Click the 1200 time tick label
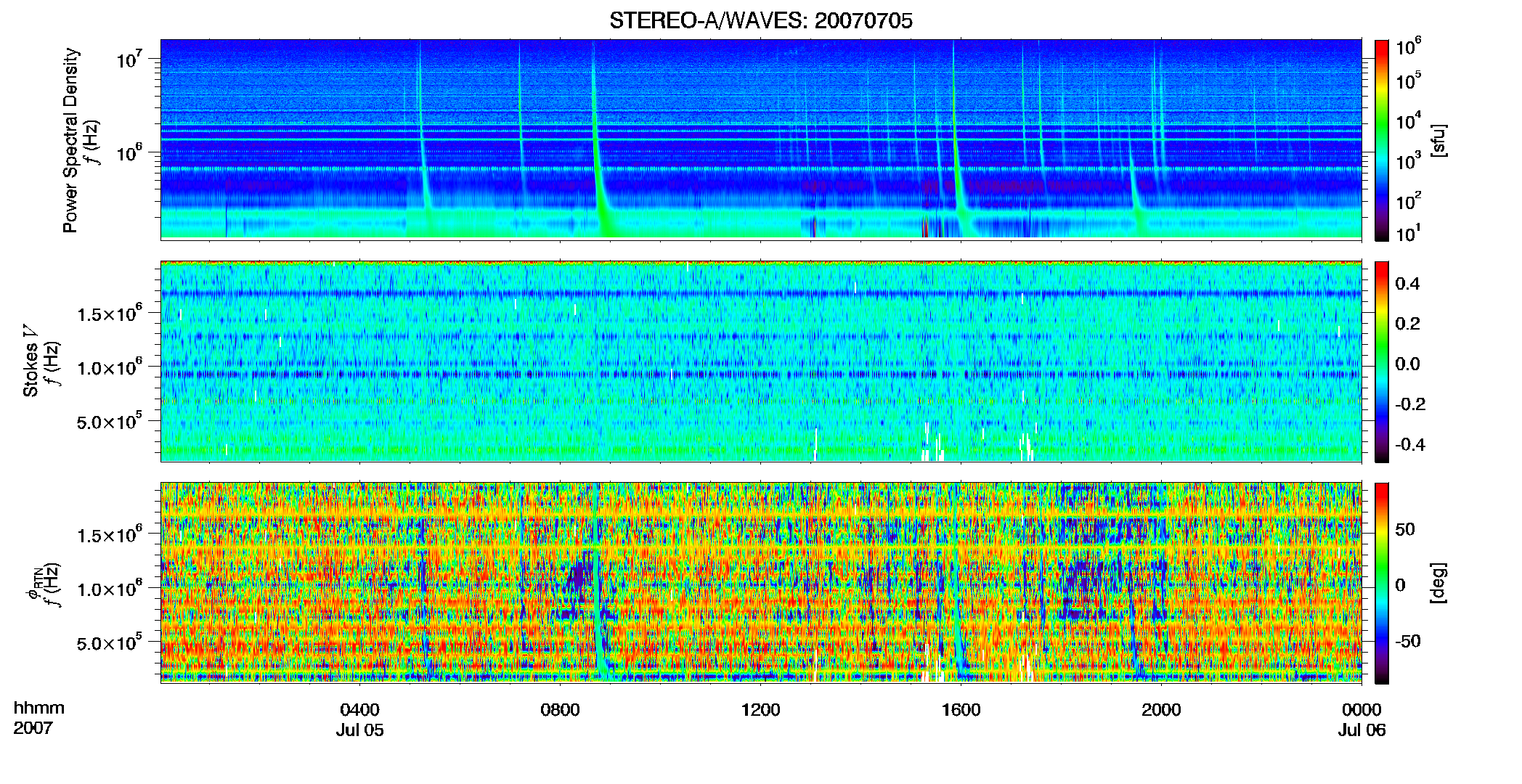This screenshot has height=784, width=1522. (760, 709)
